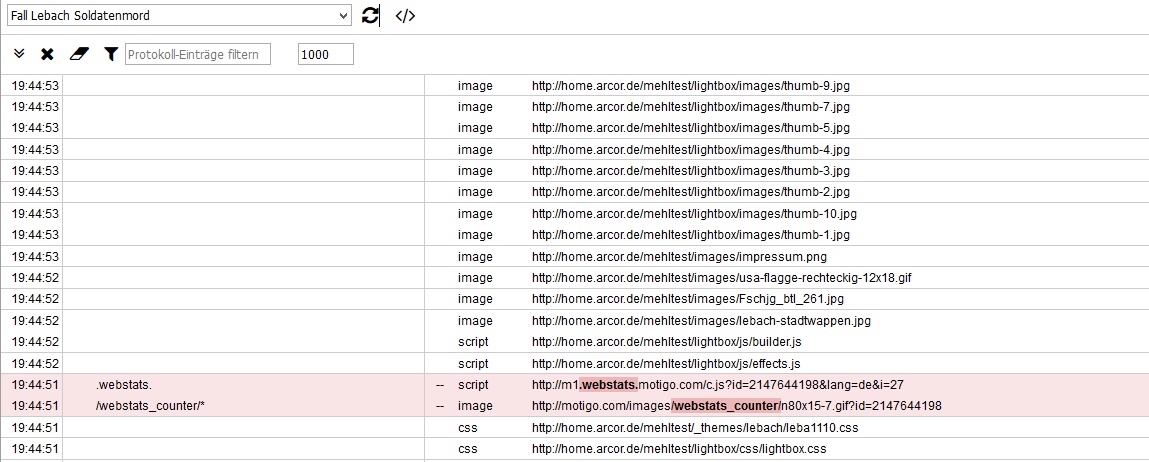The height and width of the screenshot is (462, 1149).
Task: Open the Fall Lebach Soldatenmord tab dropdown
Action: 179,15
